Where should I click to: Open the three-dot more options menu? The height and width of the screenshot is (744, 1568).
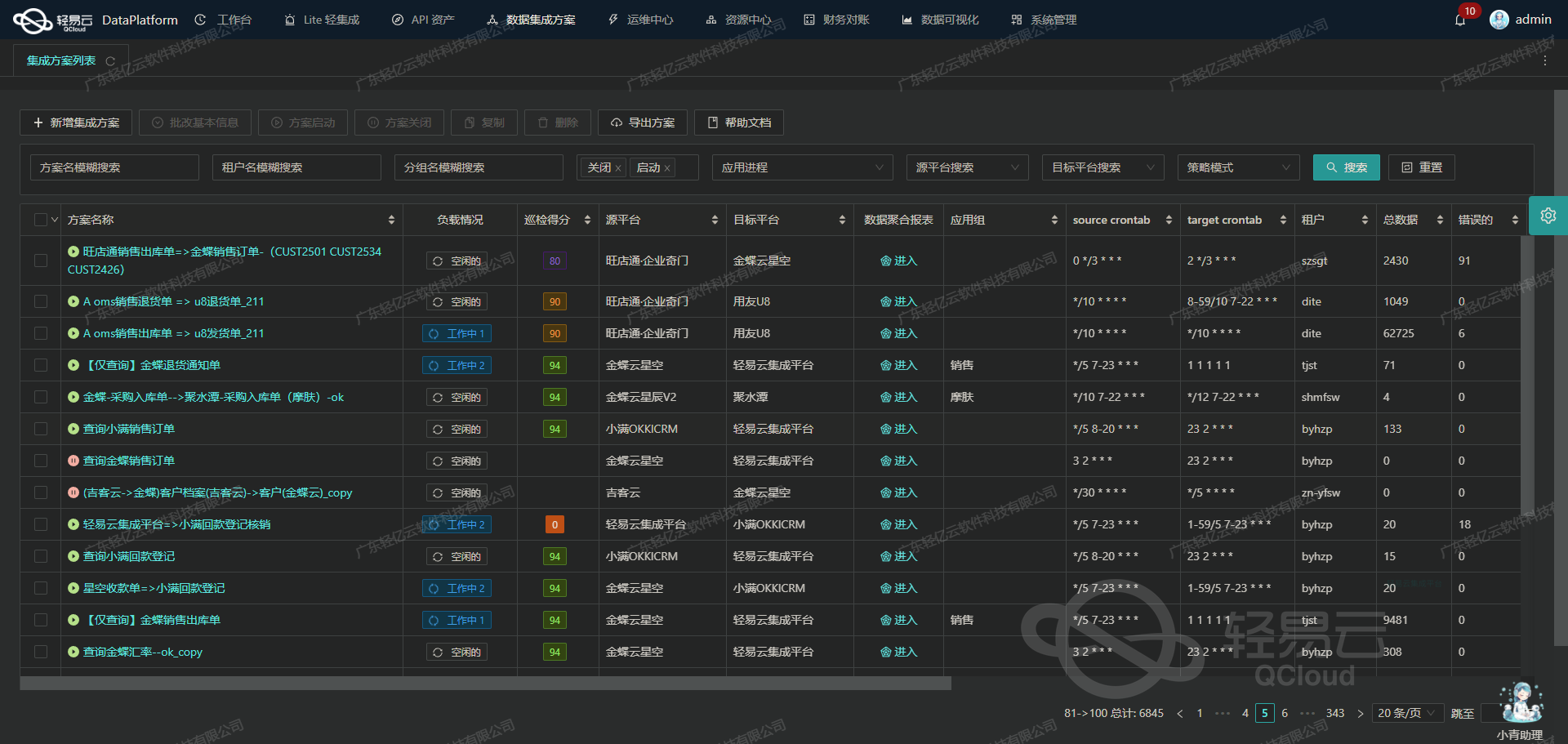(1545, 61)
